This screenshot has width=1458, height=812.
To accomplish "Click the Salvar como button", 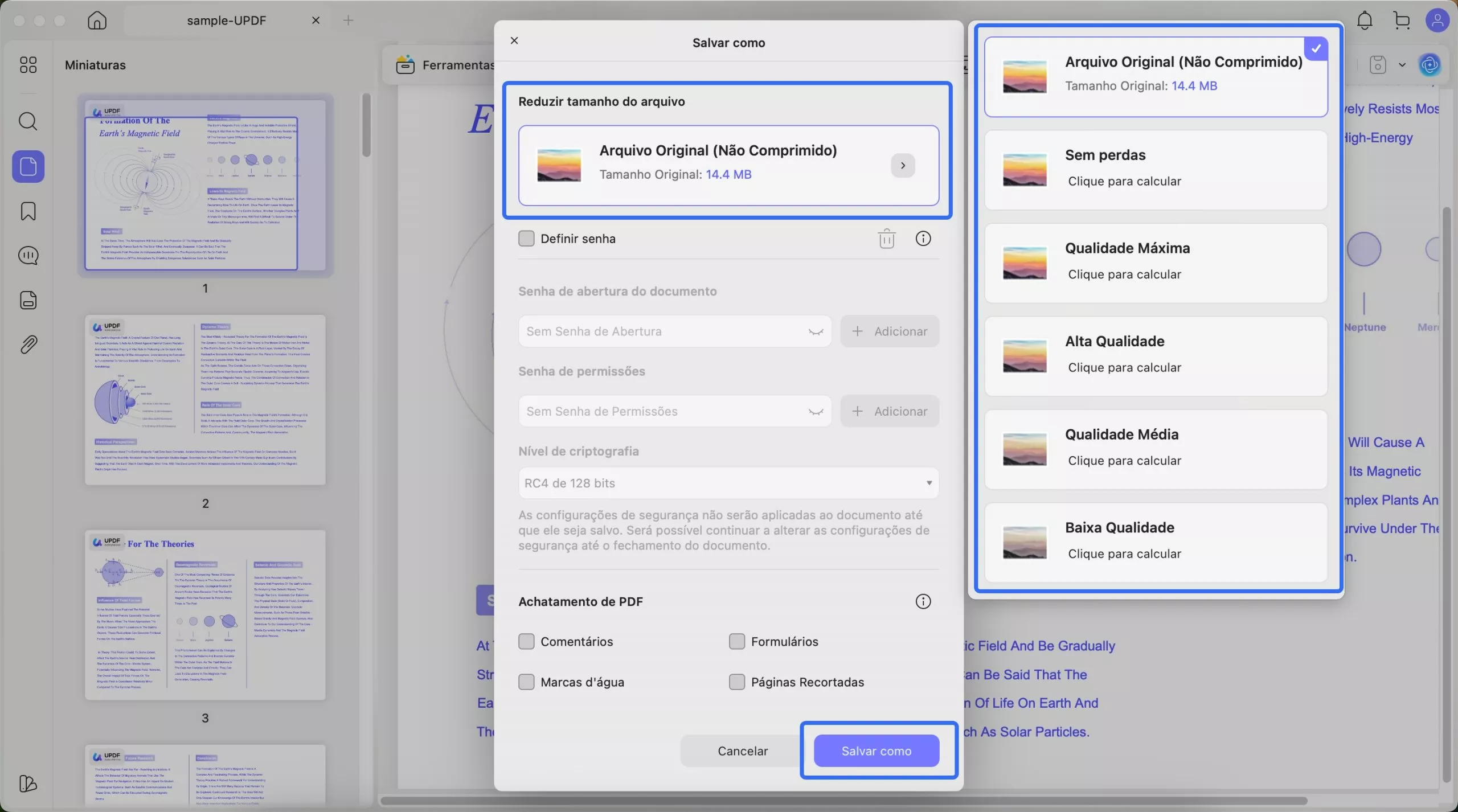I will 876,751.
